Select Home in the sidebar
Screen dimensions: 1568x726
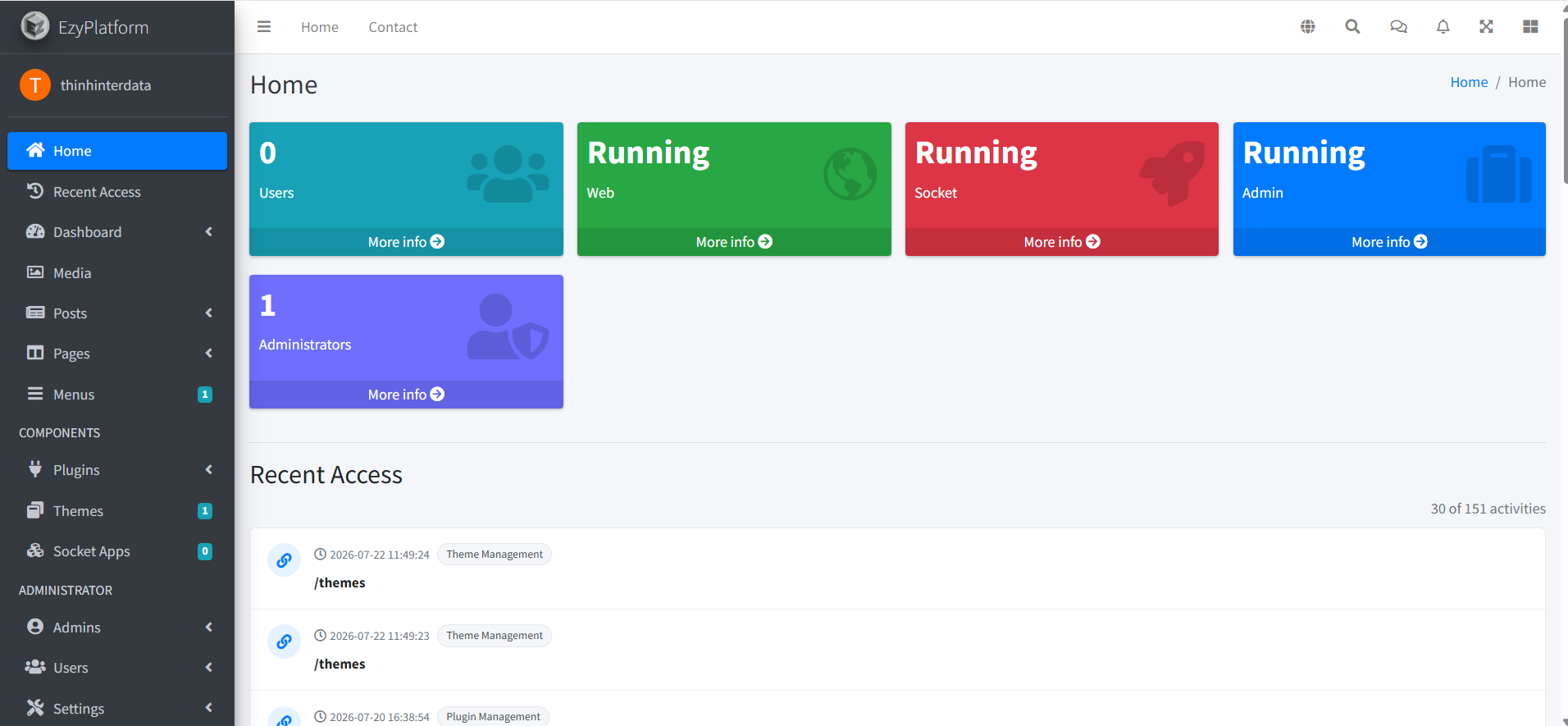pos(117,151)
